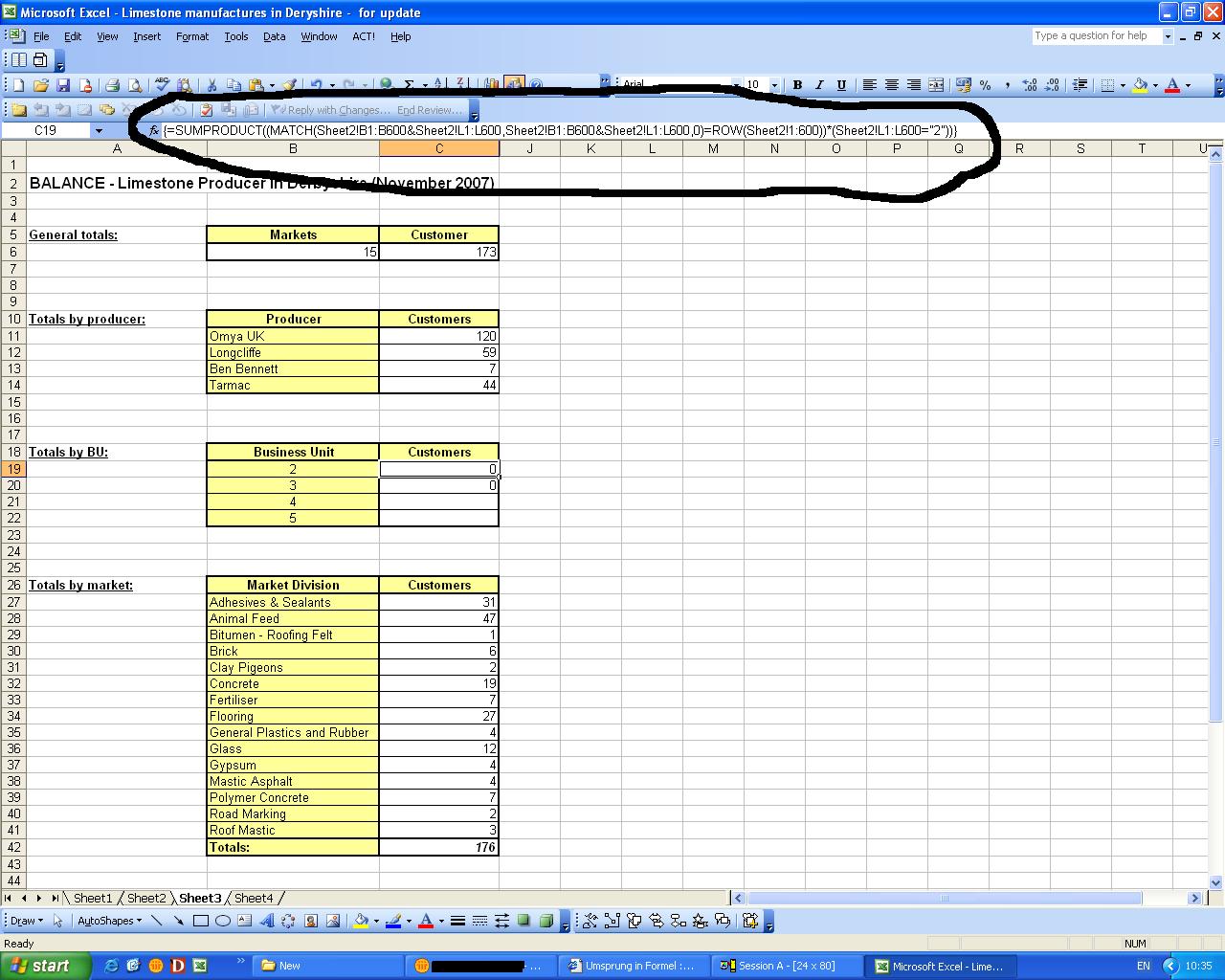
Task: Click Reply with Changes button
Action: [x=330, y=110]
